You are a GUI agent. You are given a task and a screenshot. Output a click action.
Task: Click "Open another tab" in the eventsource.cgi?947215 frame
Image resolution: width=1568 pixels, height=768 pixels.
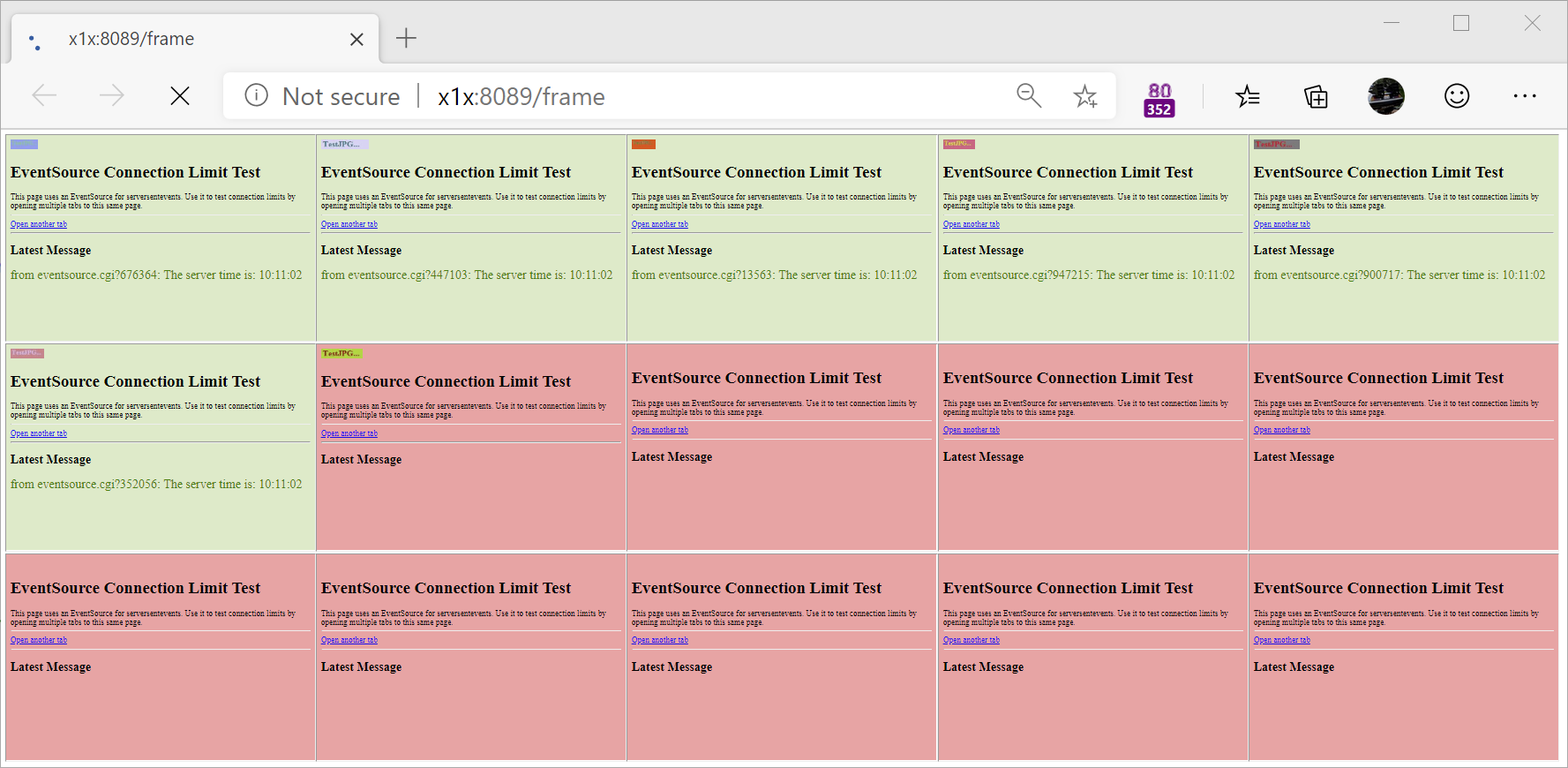click(x=971, y=224)
